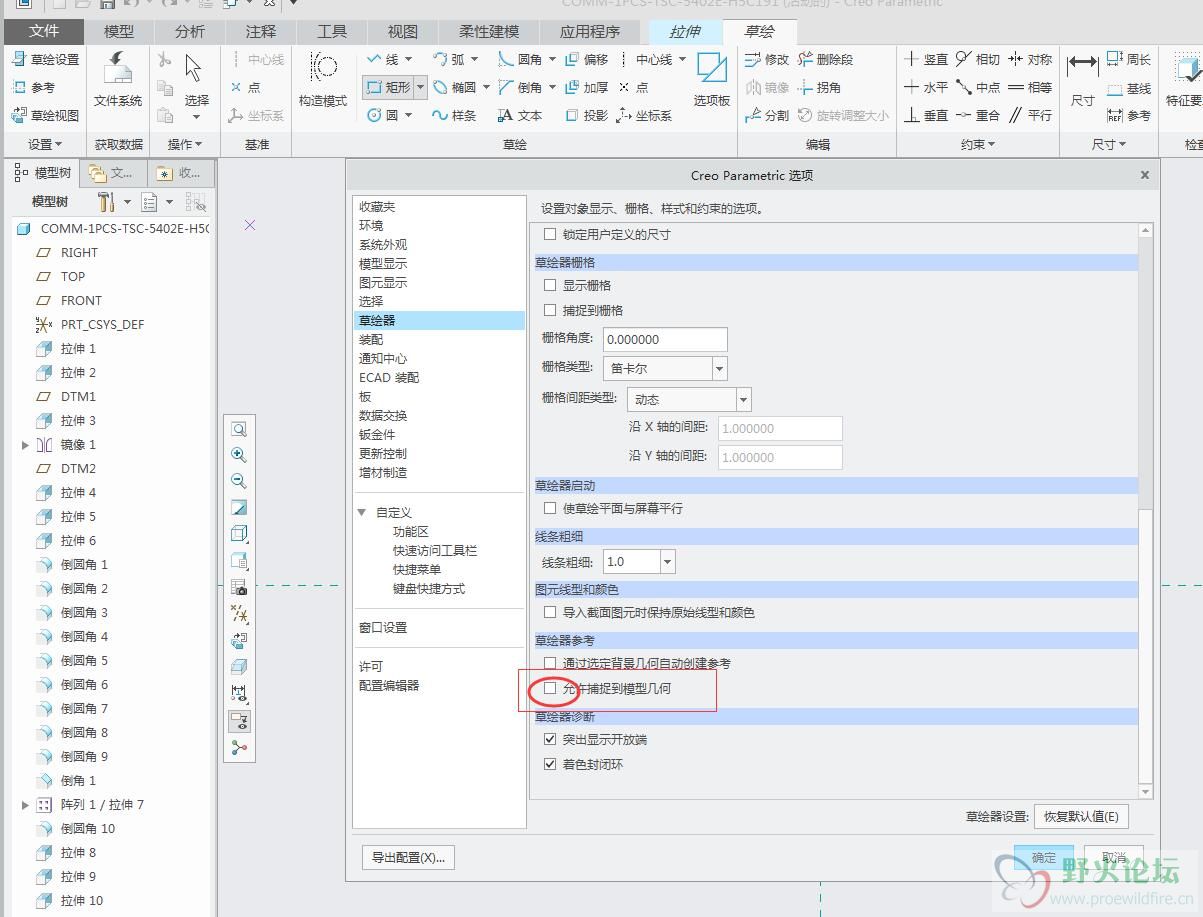Toggle 构造模式 construction mode

323,80
